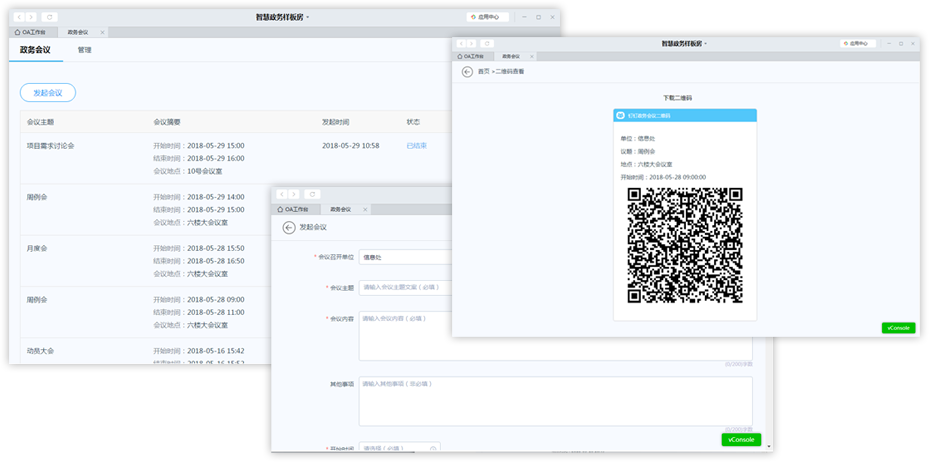This screenshot has height=462, width=929.
Task: Click the 2018-05-29 10:58 start time cell
Action: tap(351, 145)
